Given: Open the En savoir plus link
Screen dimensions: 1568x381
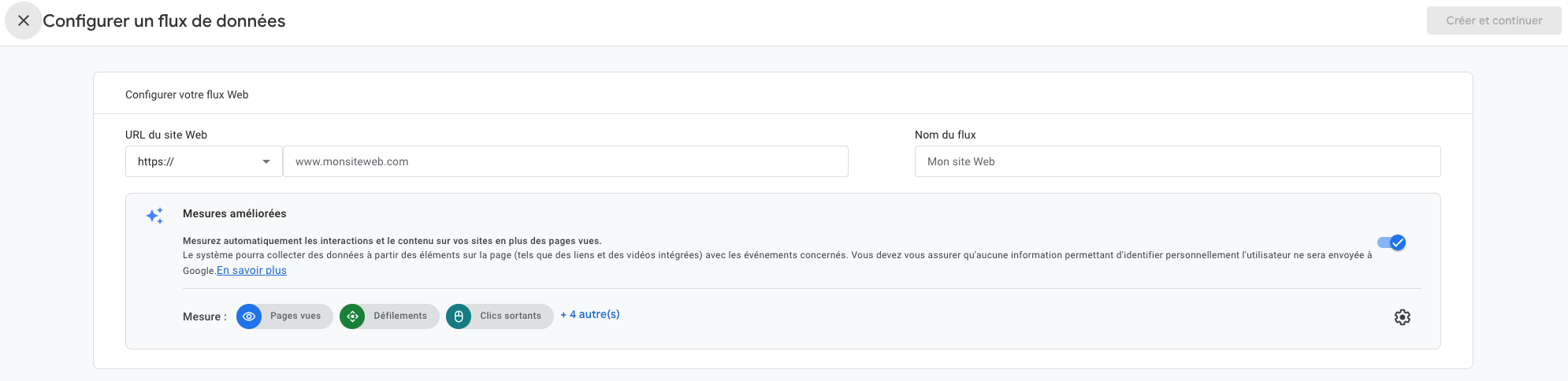Looking at the screenshot, I should (x=251, y=270).
